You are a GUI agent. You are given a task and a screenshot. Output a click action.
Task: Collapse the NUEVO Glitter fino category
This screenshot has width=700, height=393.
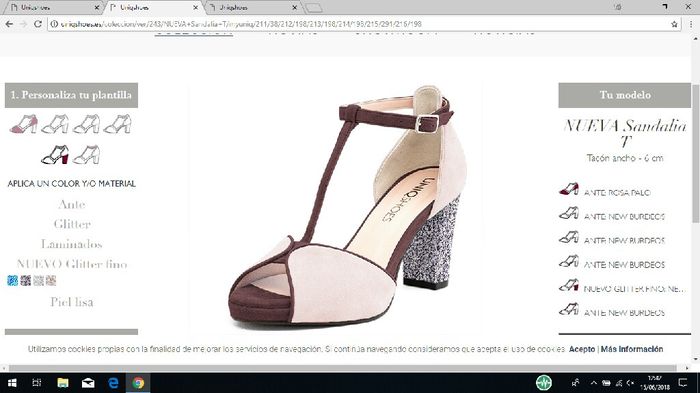71,264
